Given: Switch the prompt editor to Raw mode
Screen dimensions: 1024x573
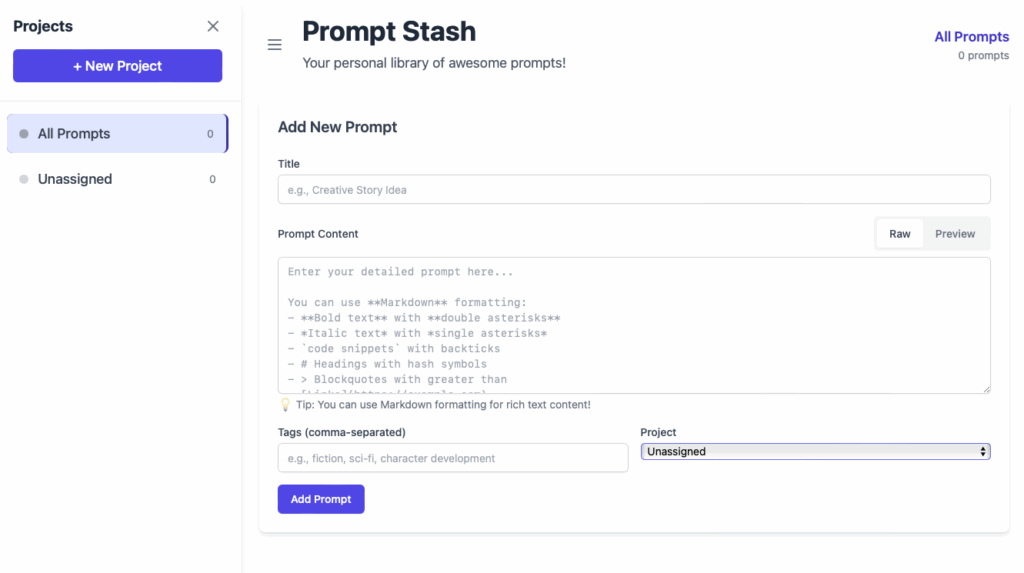Looking at the screenshot, I should pyautogui.click(x=900, y=234).
